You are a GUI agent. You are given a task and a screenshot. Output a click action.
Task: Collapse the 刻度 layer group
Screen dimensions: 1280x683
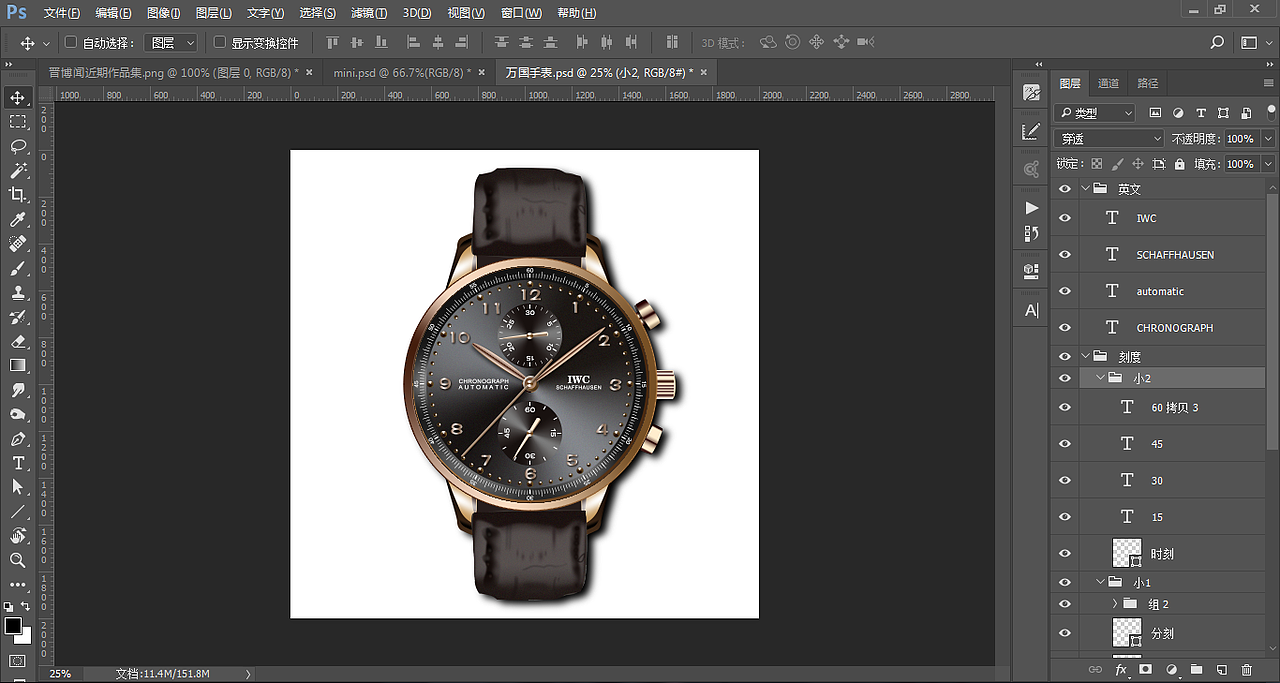pos(1086,356)
